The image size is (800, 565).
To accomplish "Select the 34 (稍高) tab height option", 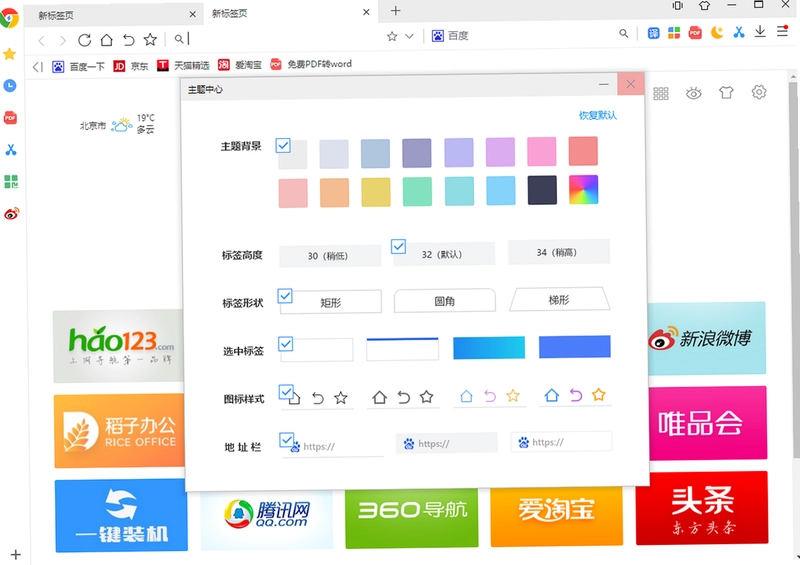I will pyautogui.click(x=559, y=252).
